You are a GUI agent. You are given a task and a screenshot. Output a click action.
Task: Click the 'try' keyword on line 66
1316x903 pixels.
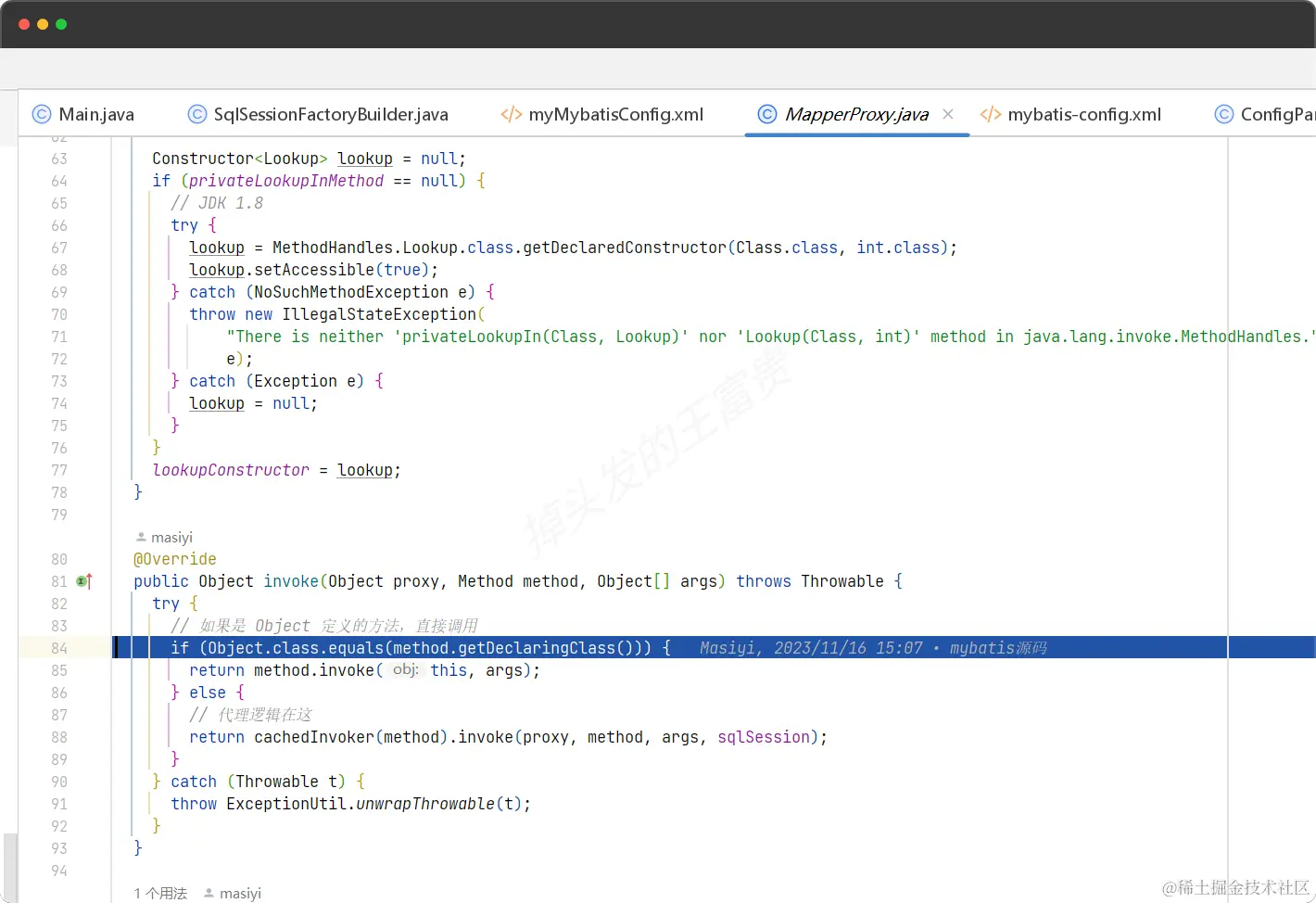pos(184,225)
